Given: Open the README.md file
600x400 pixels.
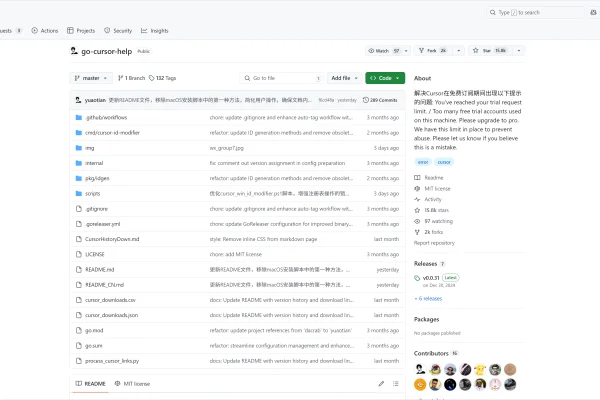Looking at the screenshot, I should (99, 270).
